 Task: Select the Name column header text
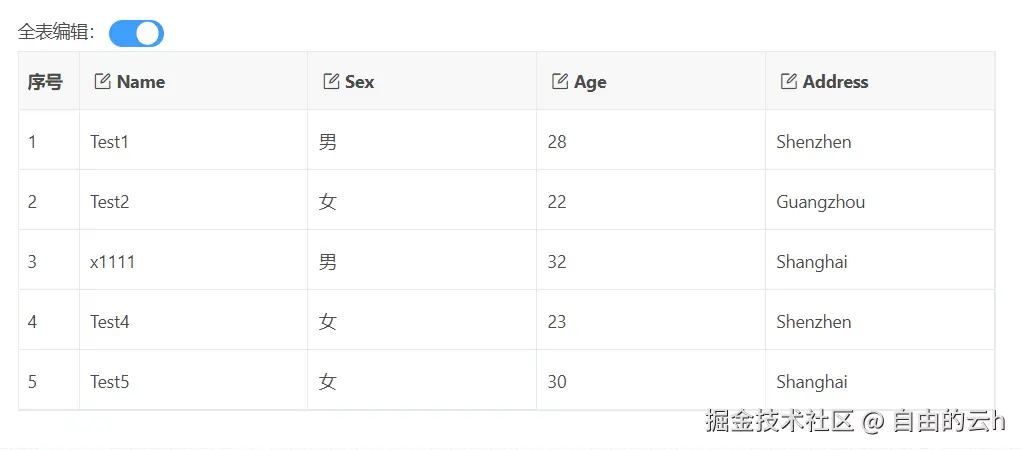(141, 82)
